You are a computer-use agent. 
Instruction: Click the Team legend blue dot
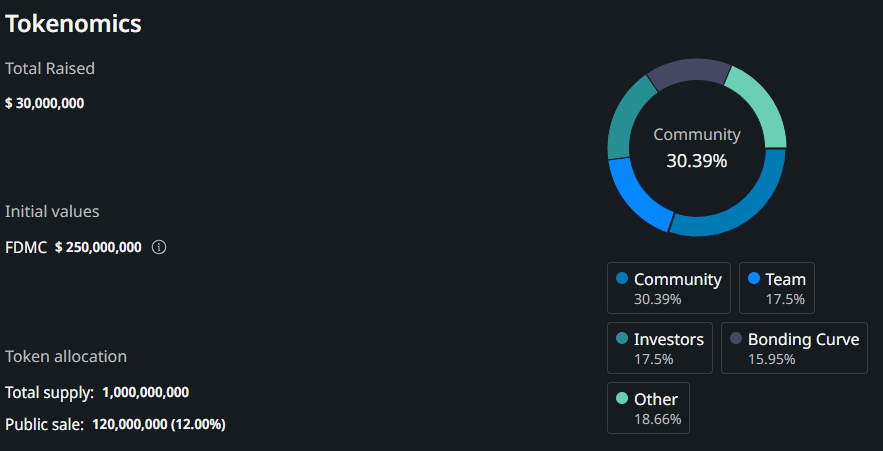coord(753,278)
